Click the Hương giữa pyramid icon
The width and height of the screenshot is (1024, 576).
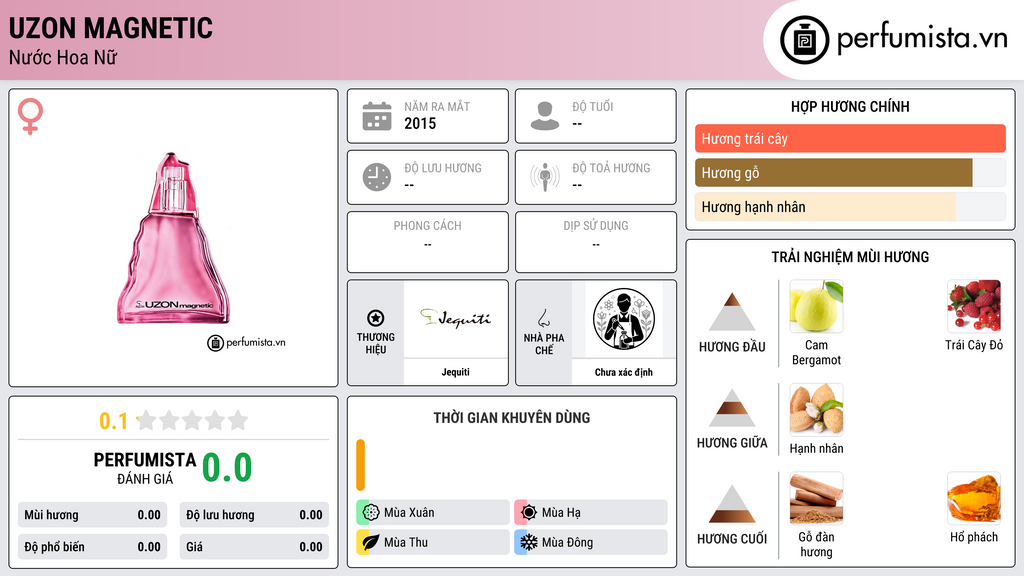732,408
